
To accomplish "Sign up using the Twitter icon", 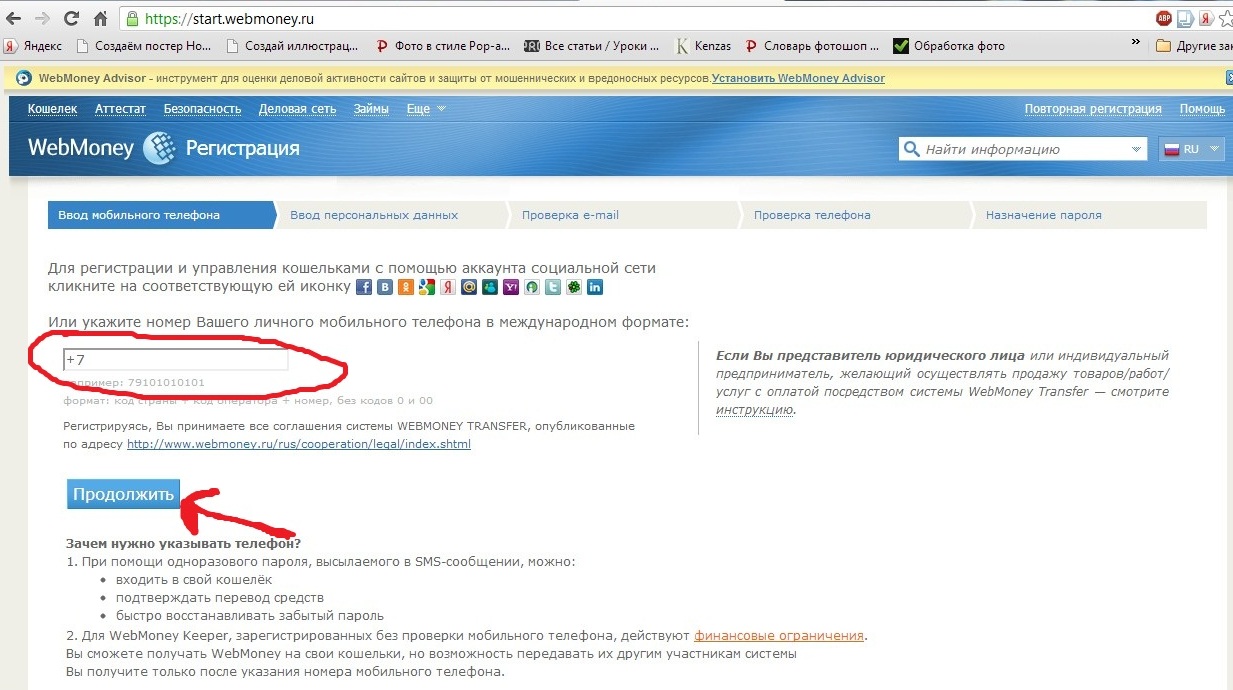I will [x=553, y=287].
